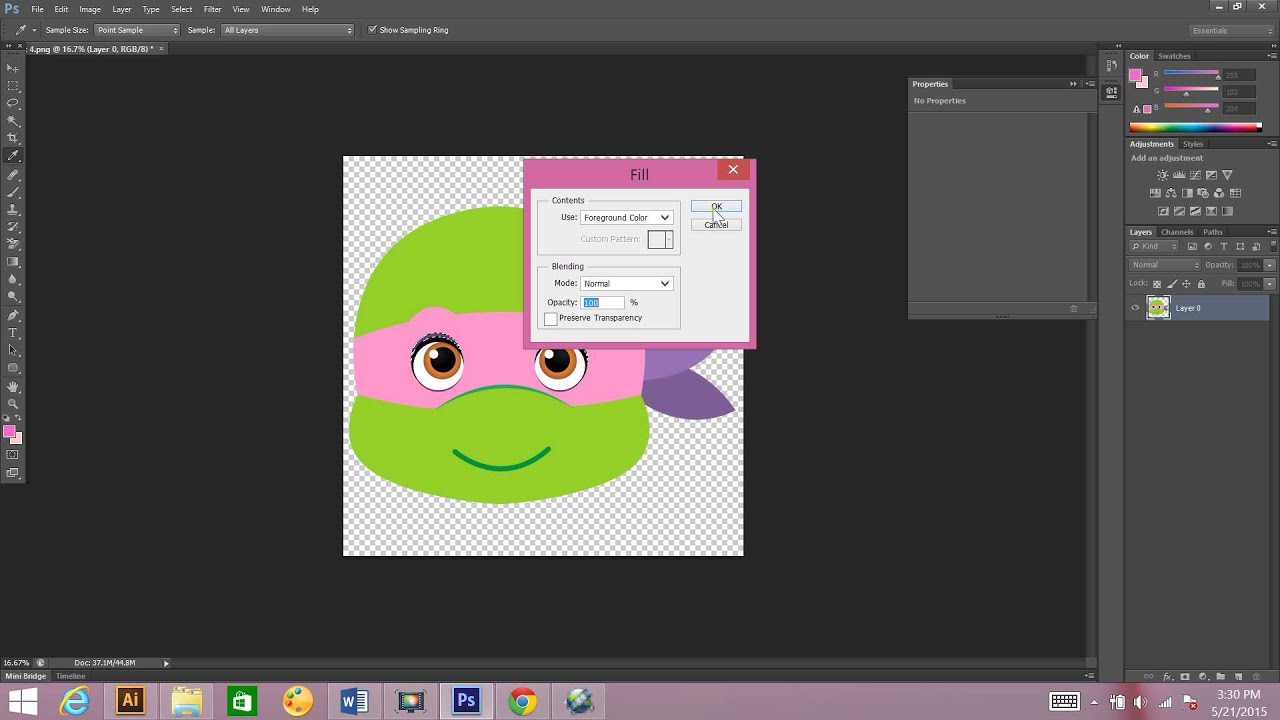Open the Essentials workspace dropdown
1280x720 pixels.
pyautogui.click(x=1230, y=30)
